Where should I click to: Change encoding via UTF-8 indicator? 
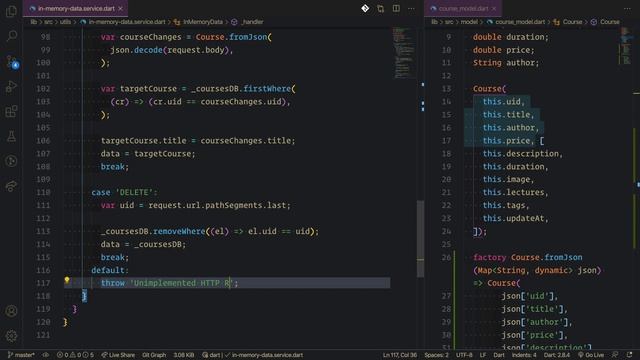click(x=464, y=355)
